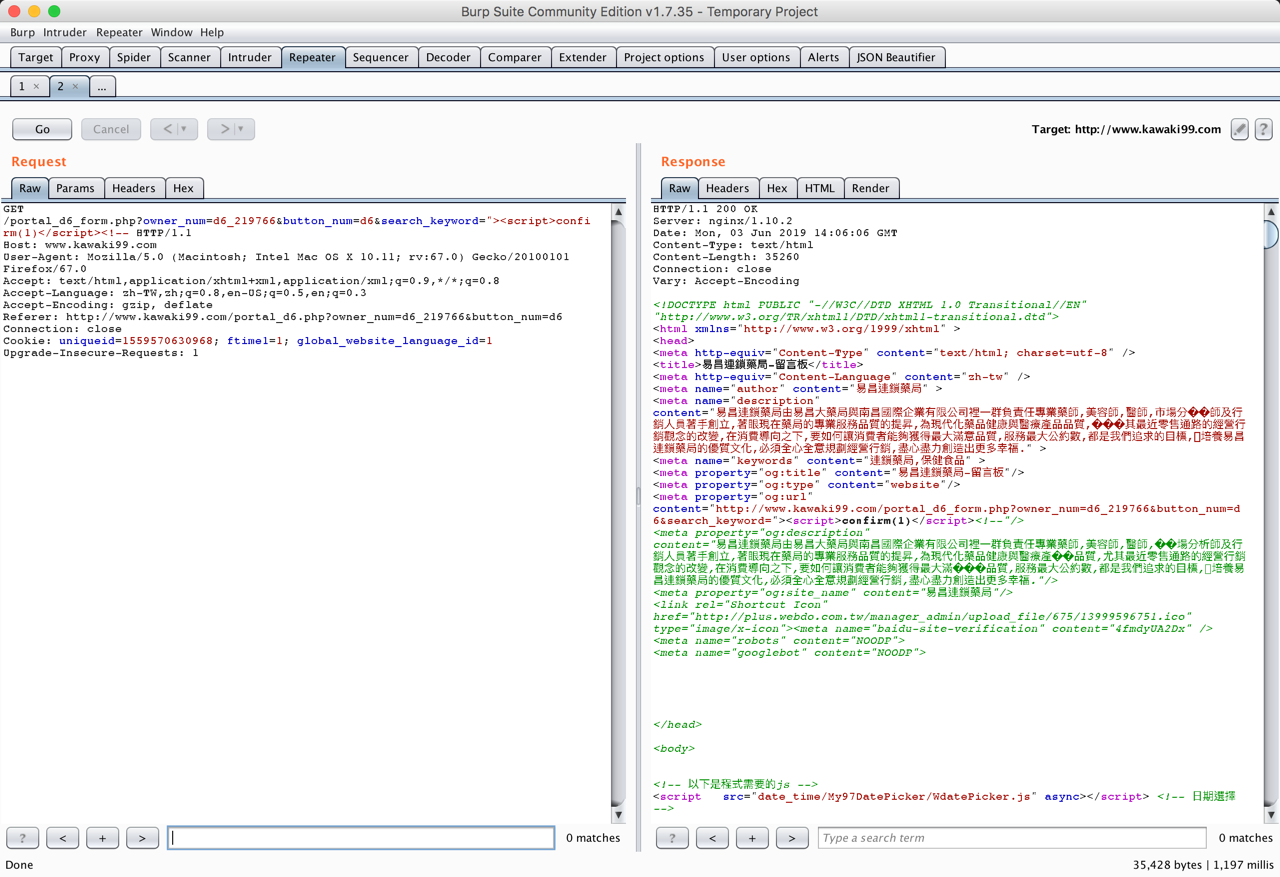Open the Intruder menu in the menu bar
The image size is (1280, 877).
(x=65, y=32)
